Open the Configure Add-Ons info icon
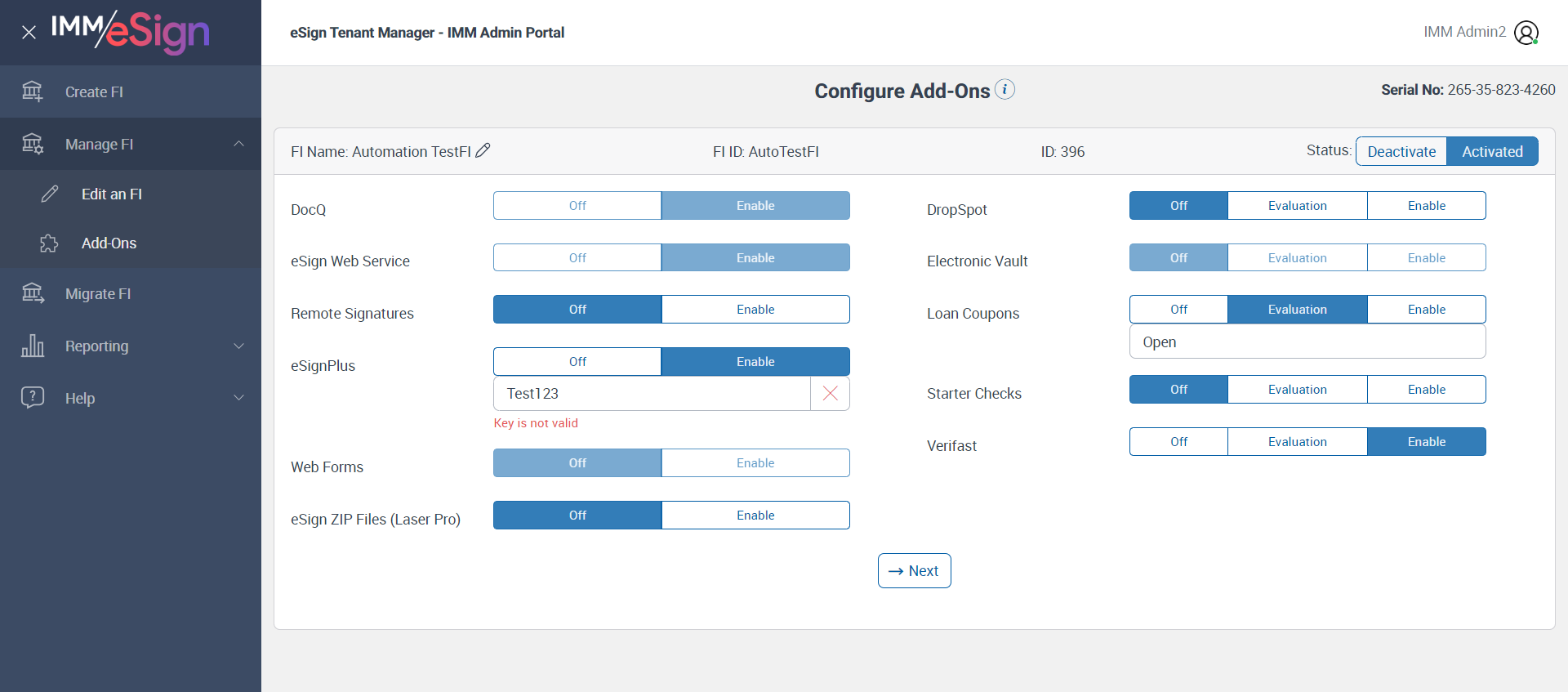1568x692 pixels. tap(1005, 89)
